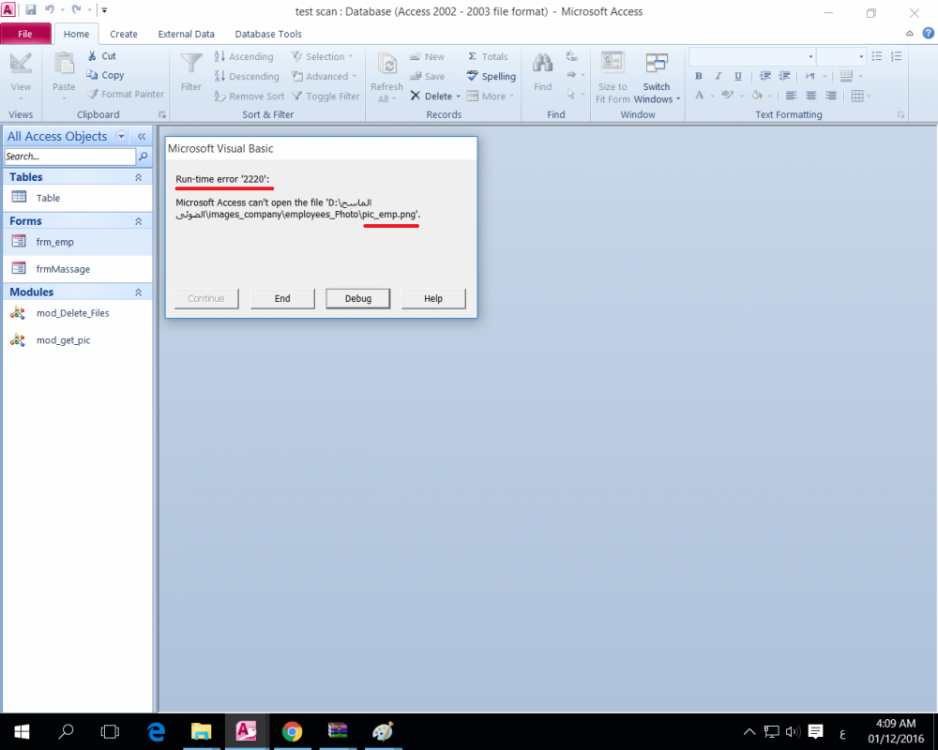938x750 pixels.
Task: Click the Microsoft Access Help question icon
Action: [x=928, y=33]
